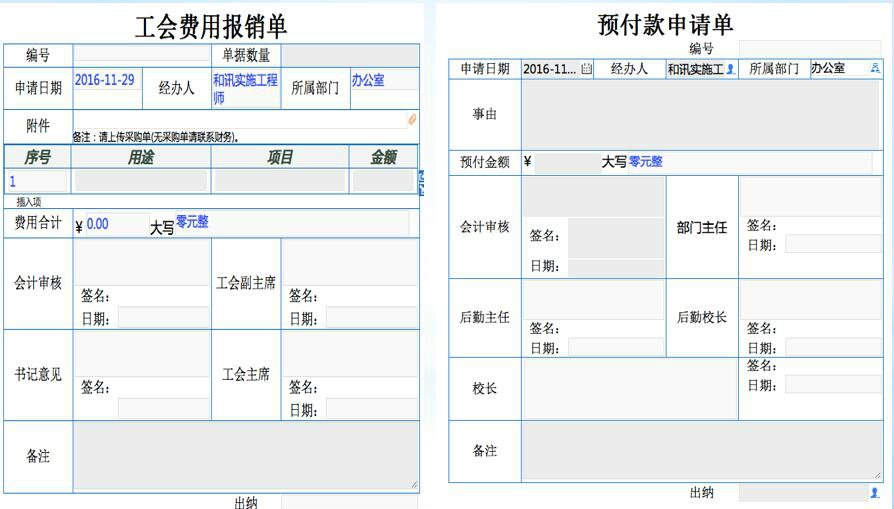Open the calendar icon beside 2016-11... date

(586, 69)
